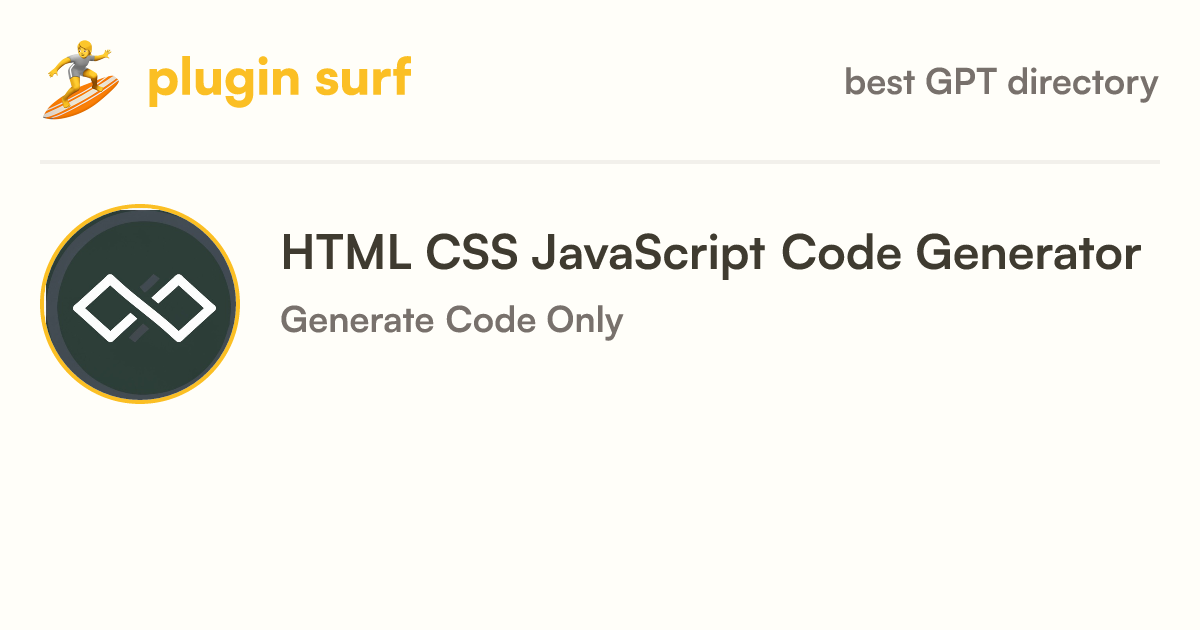Viewport: 1200px width, 630px height.
Task: Click the 'best GPT directory' tagline
Action: [x=1001, y=81]
